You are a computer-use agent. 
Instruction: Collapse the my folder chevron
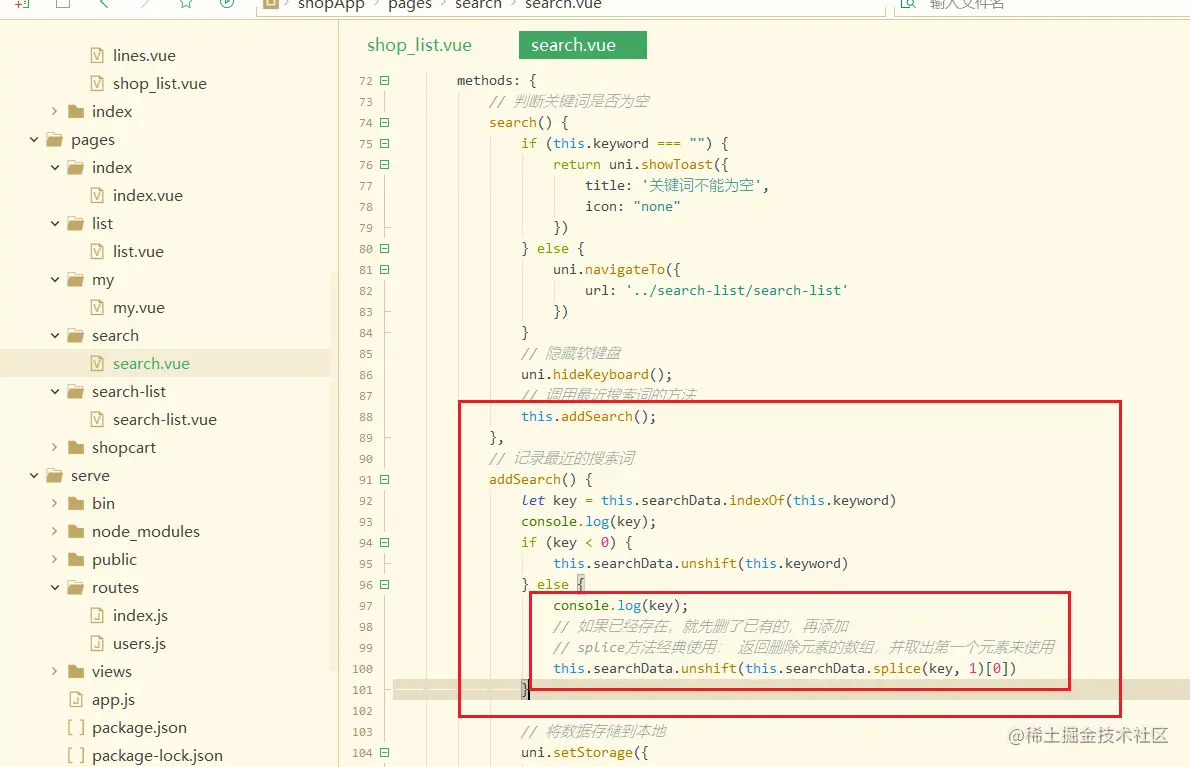pos(55,280)
